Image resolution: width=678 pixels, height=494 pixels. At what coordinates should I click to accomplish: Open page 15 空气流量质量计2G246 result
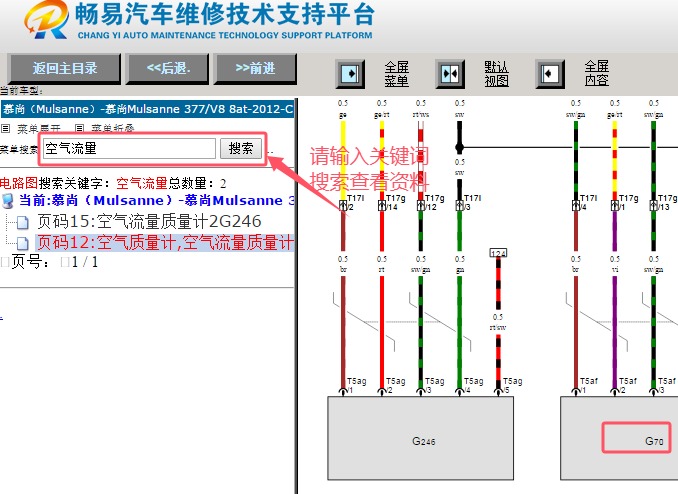coord(149,221)
